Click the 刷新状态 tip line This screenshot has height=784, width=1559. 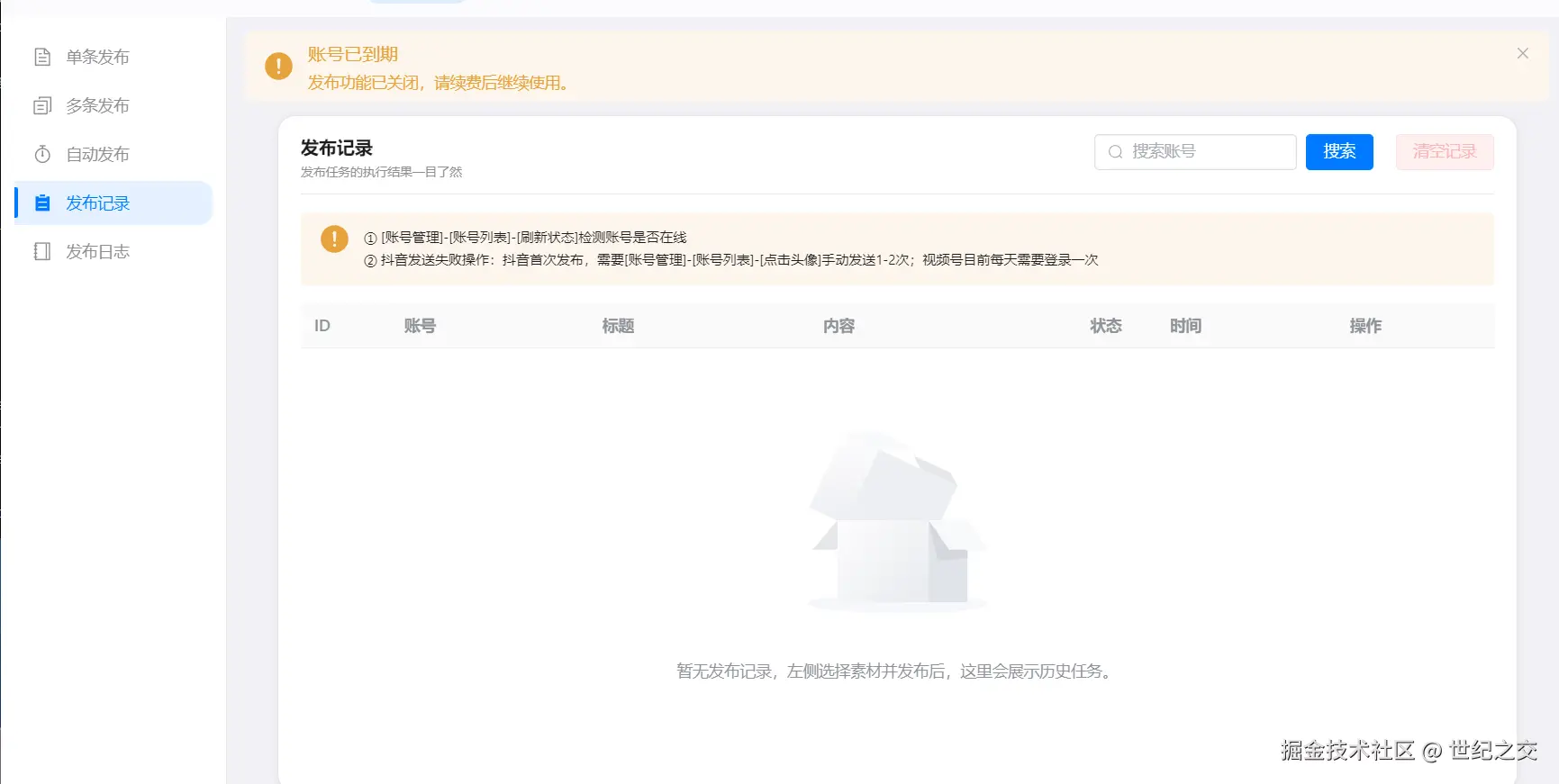click(525, 238)
